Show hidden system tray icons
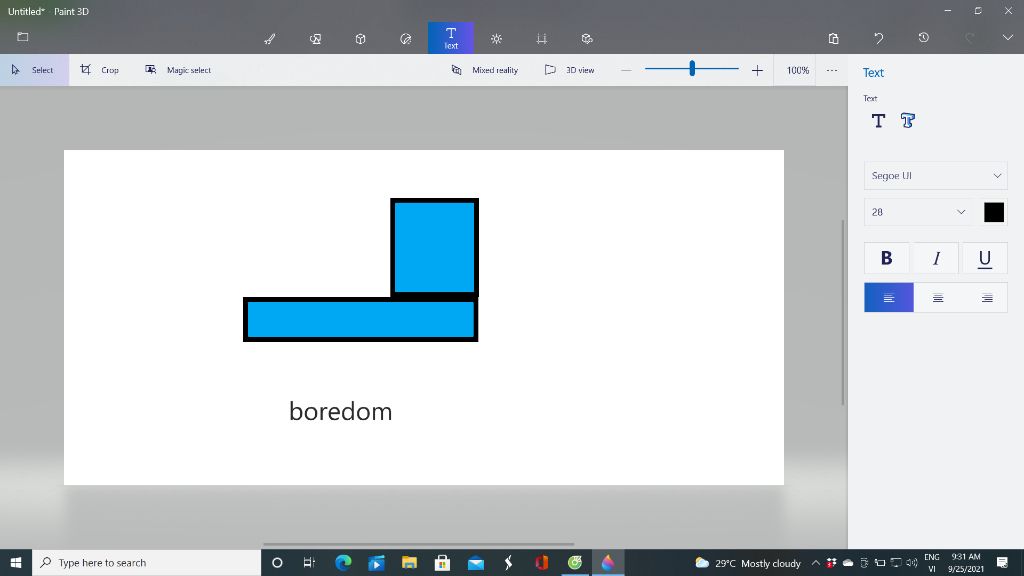 [x=816, y=563]
